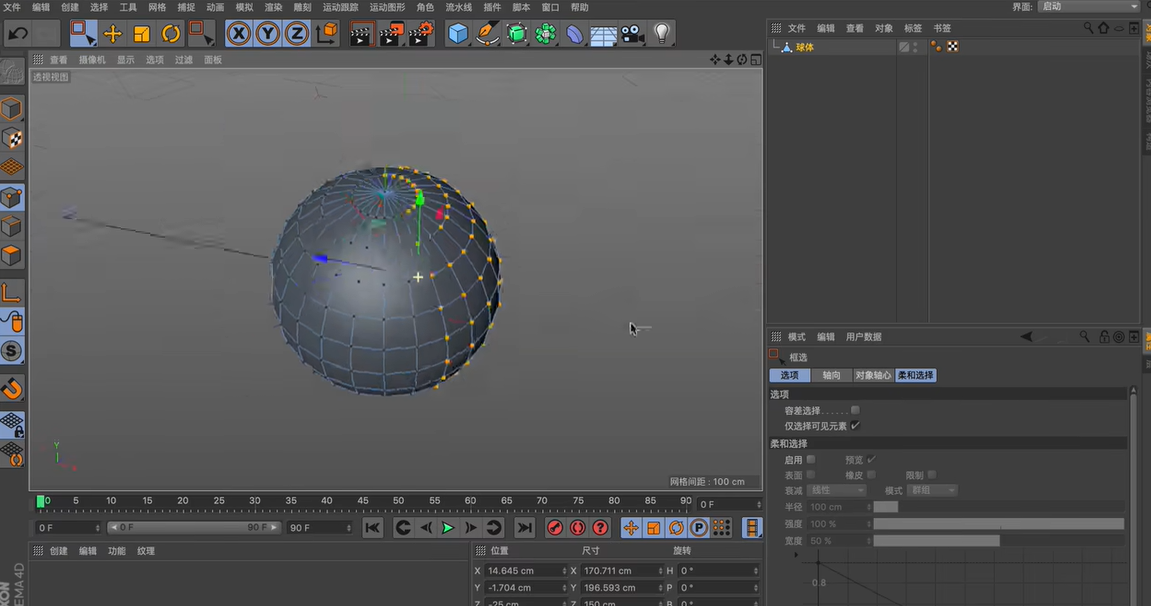
Task: Select the Move tool in toolbar
Action: tap(113, 33)
